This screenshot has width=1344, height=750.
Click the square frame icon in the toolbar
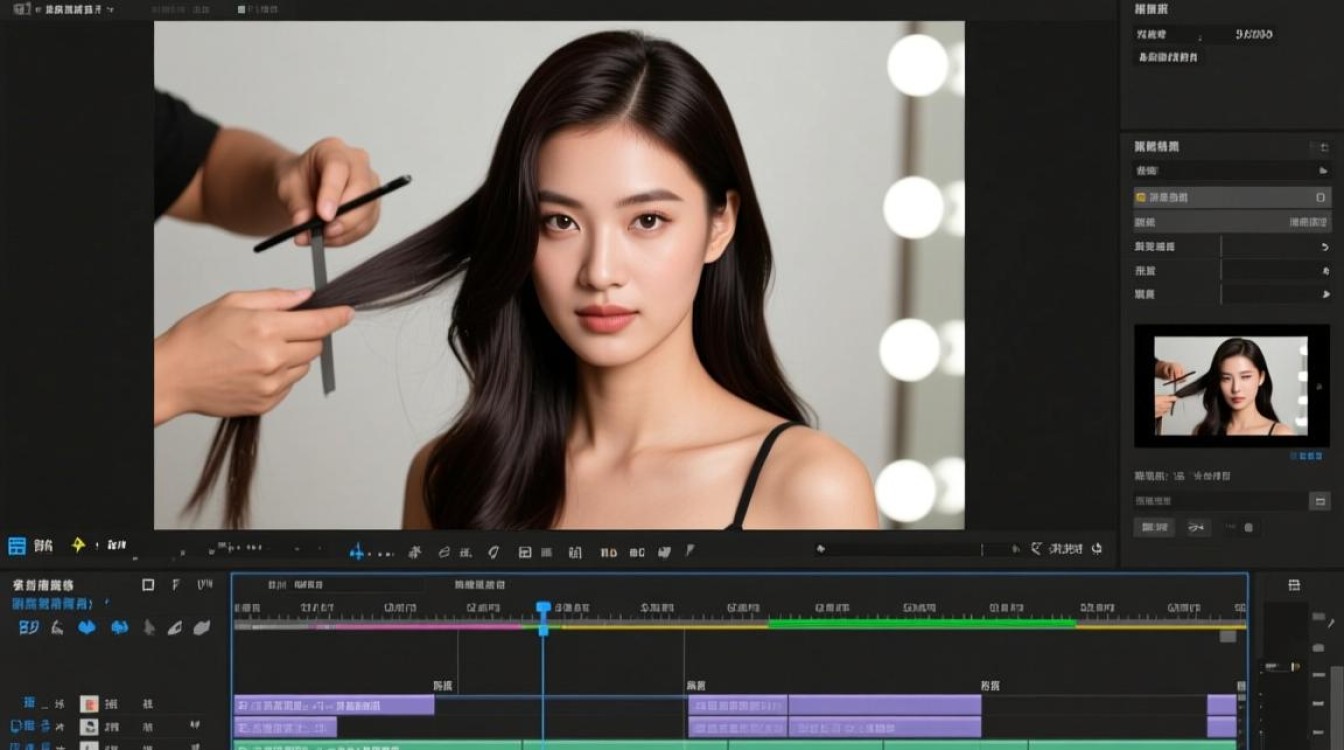(x=525, y=552)
